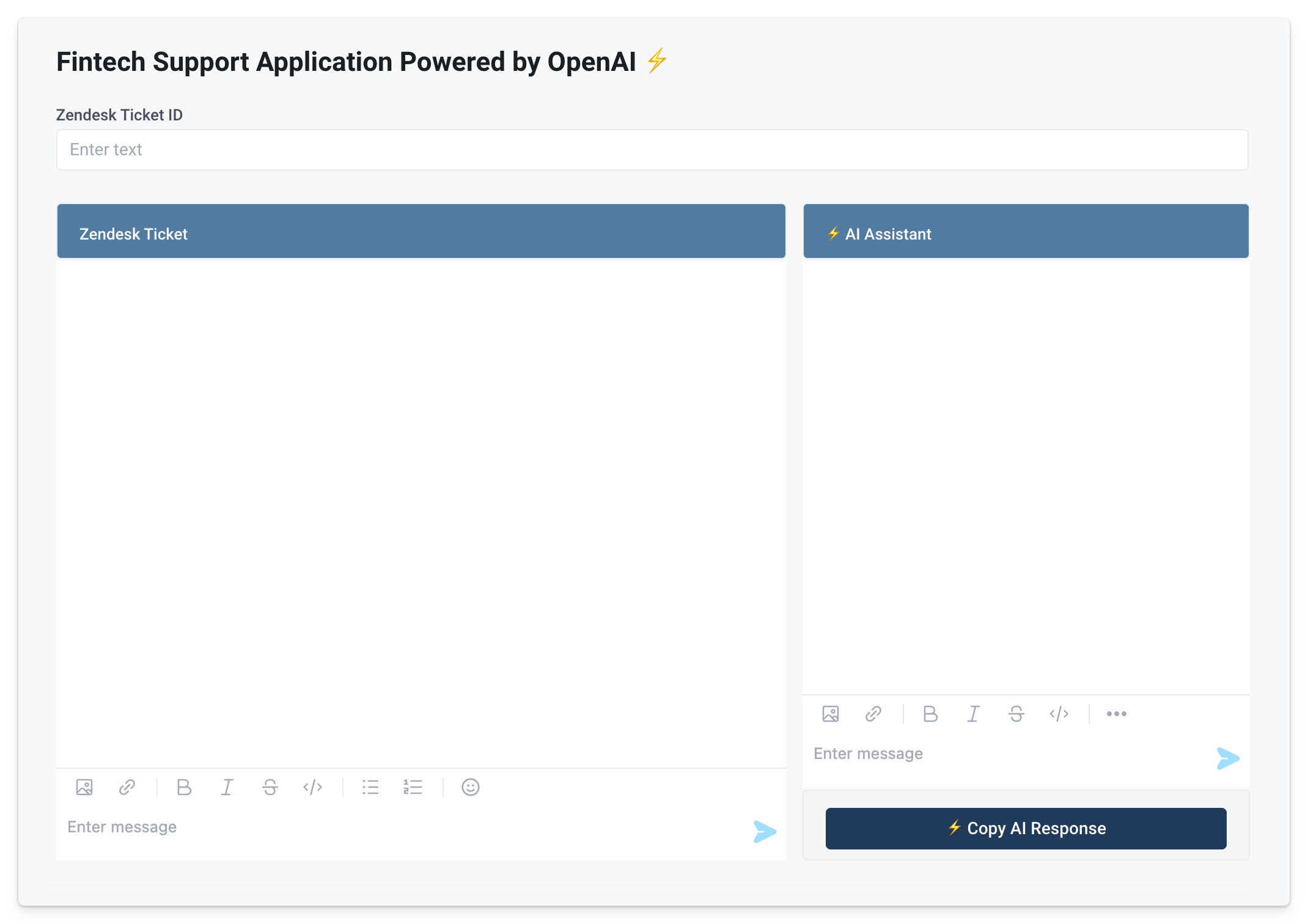
Task: Toggle strikethrough in the Zendesk Ticket toolbar
Action: pos(270,787)
